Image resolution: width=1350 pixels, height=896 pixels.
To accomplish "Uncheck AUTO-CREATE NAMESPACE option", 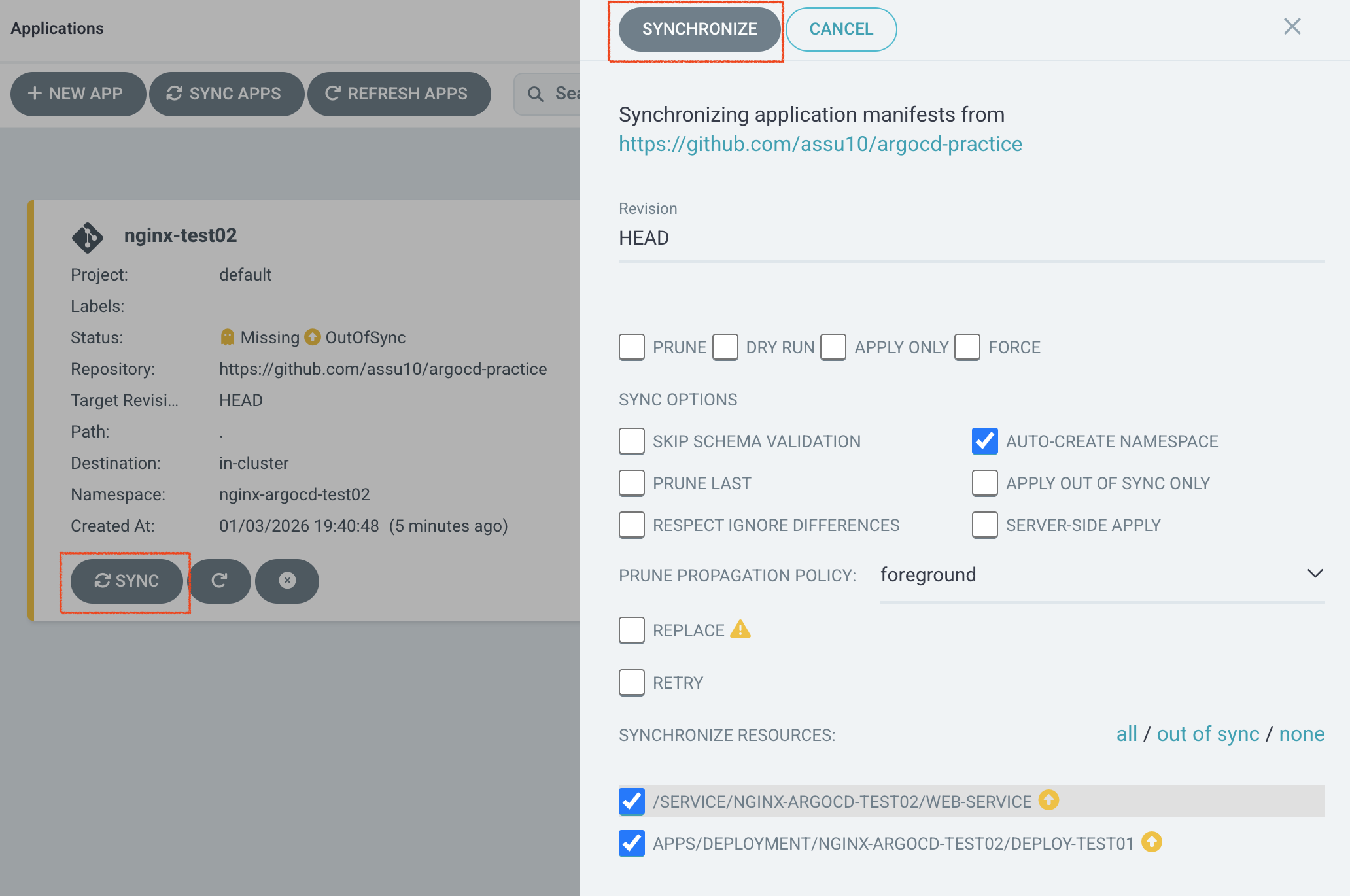I will 984,441.
